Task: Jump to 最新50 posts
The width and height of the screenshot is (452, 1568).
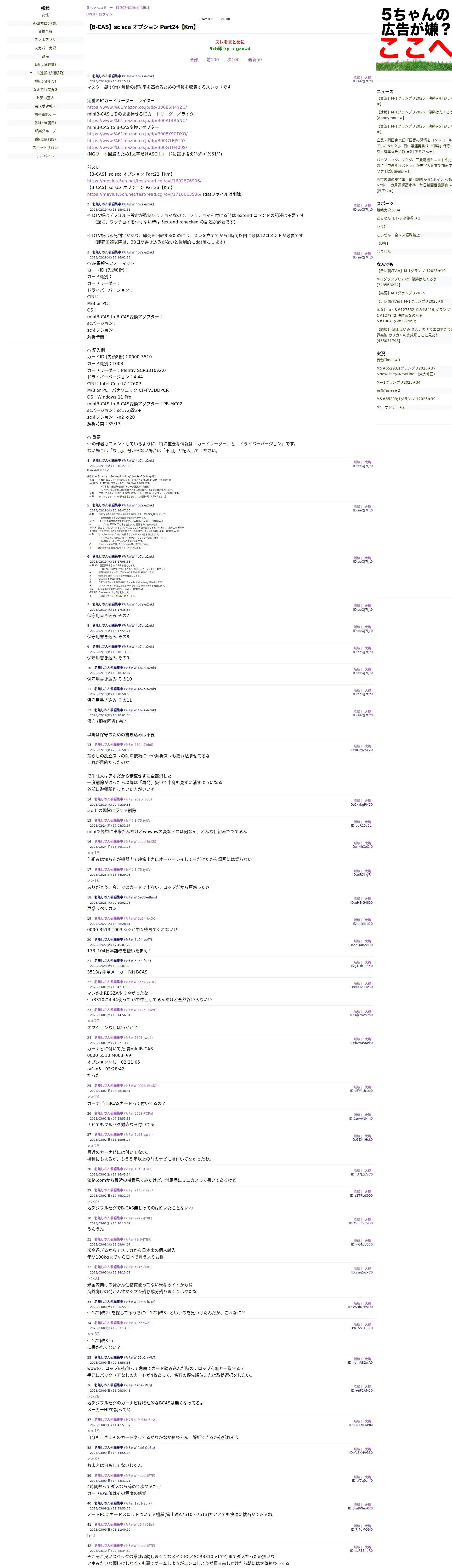Action: point(255,60)
